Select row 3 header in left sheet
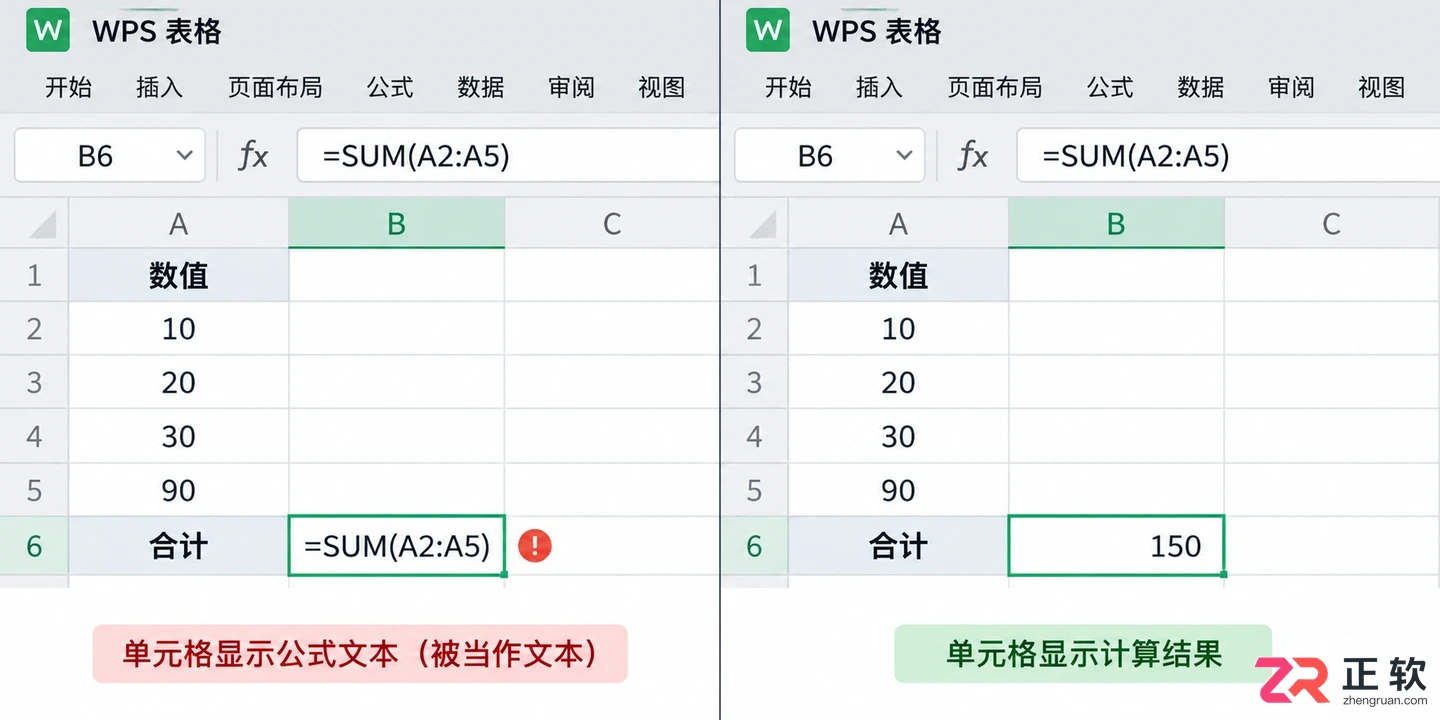 tap(34, 383)
